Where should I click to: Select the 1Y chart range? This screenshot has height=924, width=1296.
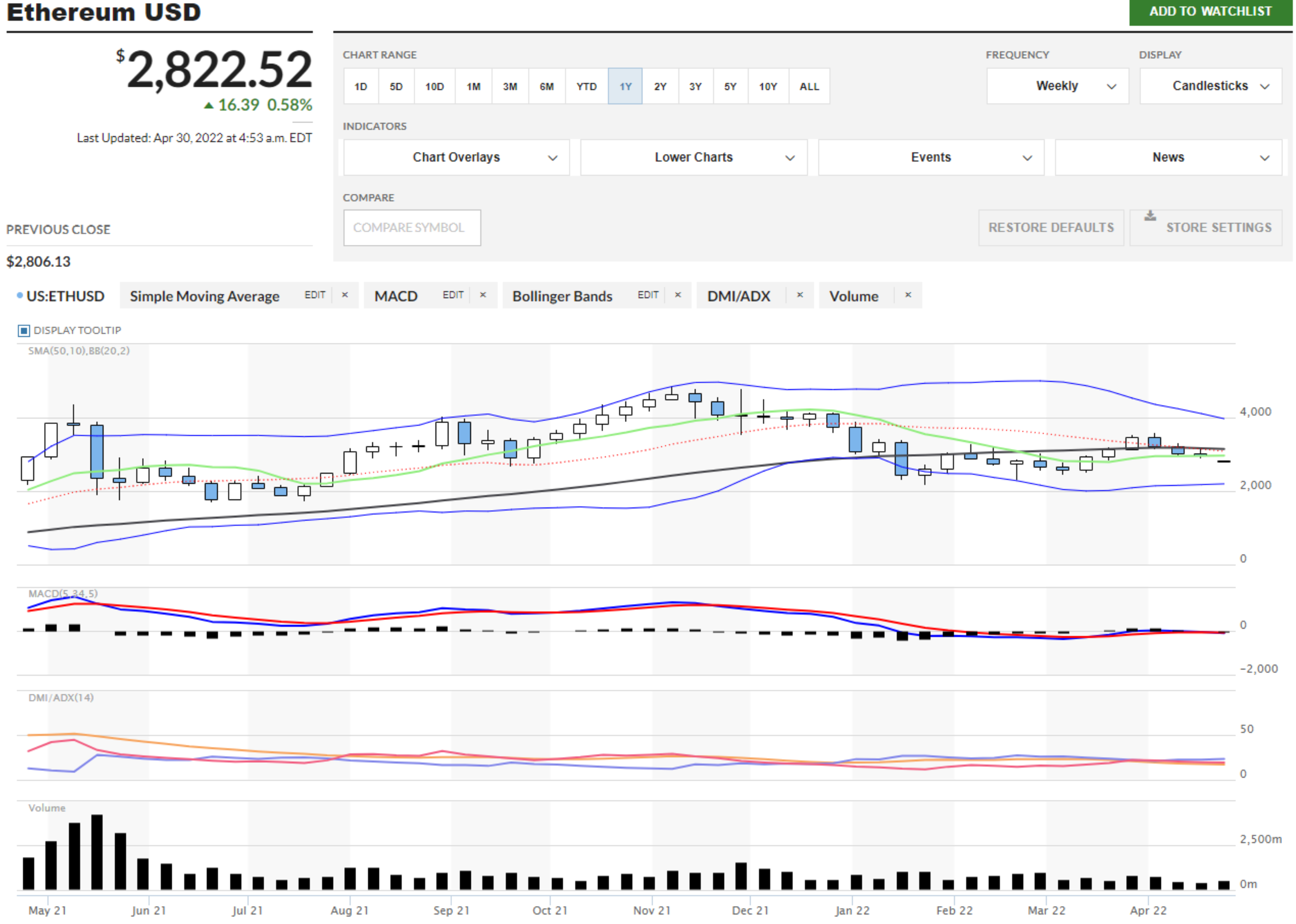(x=626, y=87)
